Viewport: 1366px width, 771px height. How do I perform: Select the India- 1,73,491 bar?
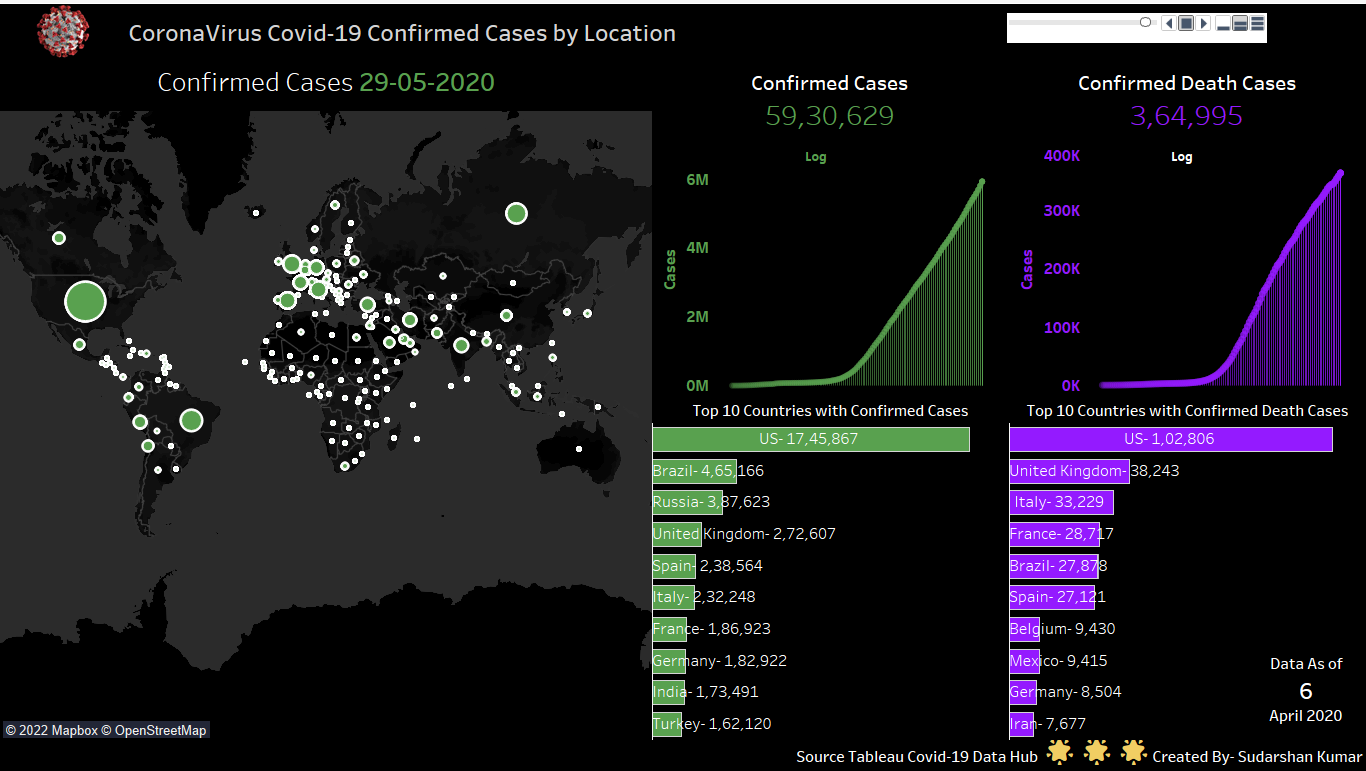(668, 692)
